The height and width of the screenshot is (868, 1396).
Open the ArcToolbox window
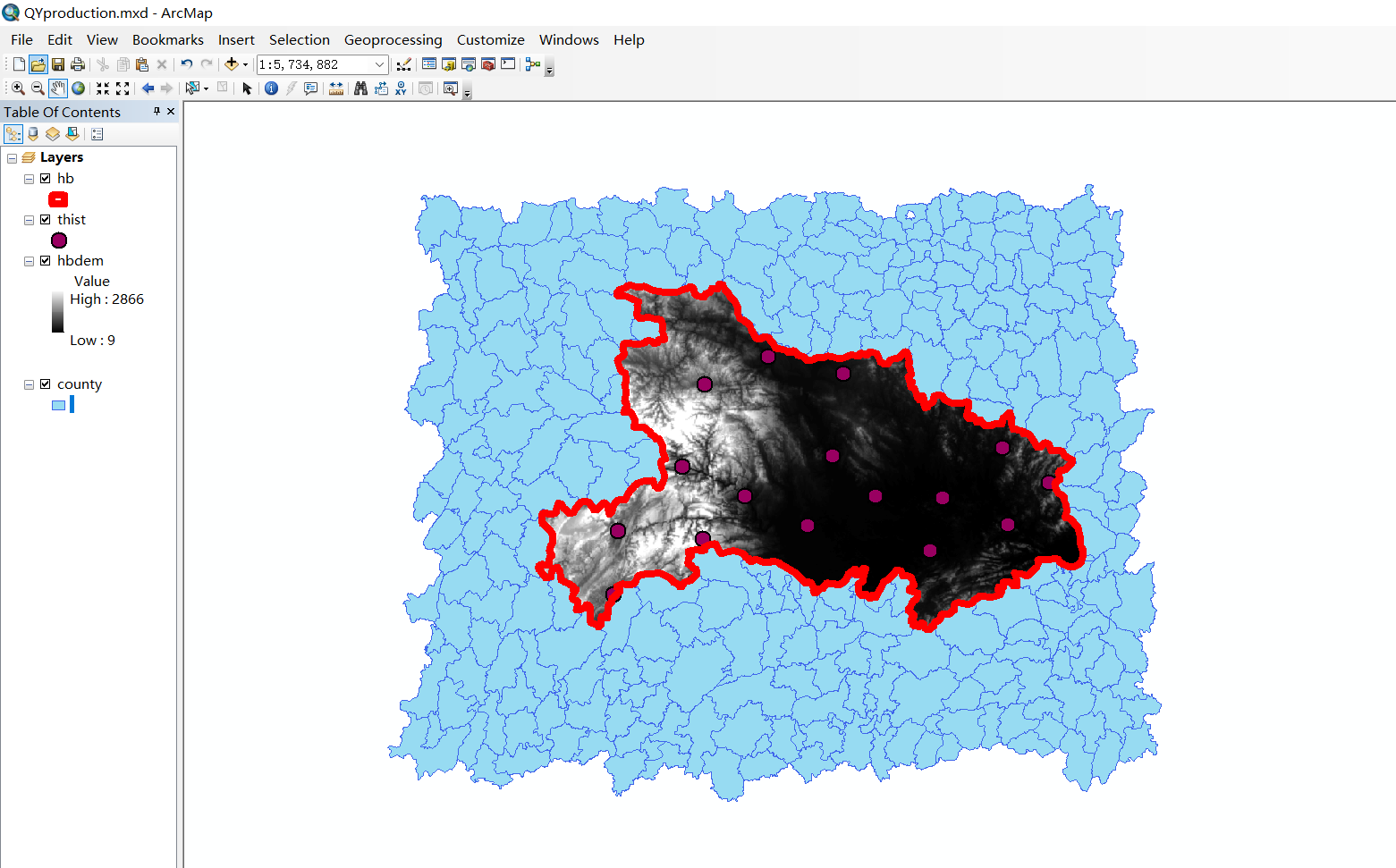[x=487, y=63]
